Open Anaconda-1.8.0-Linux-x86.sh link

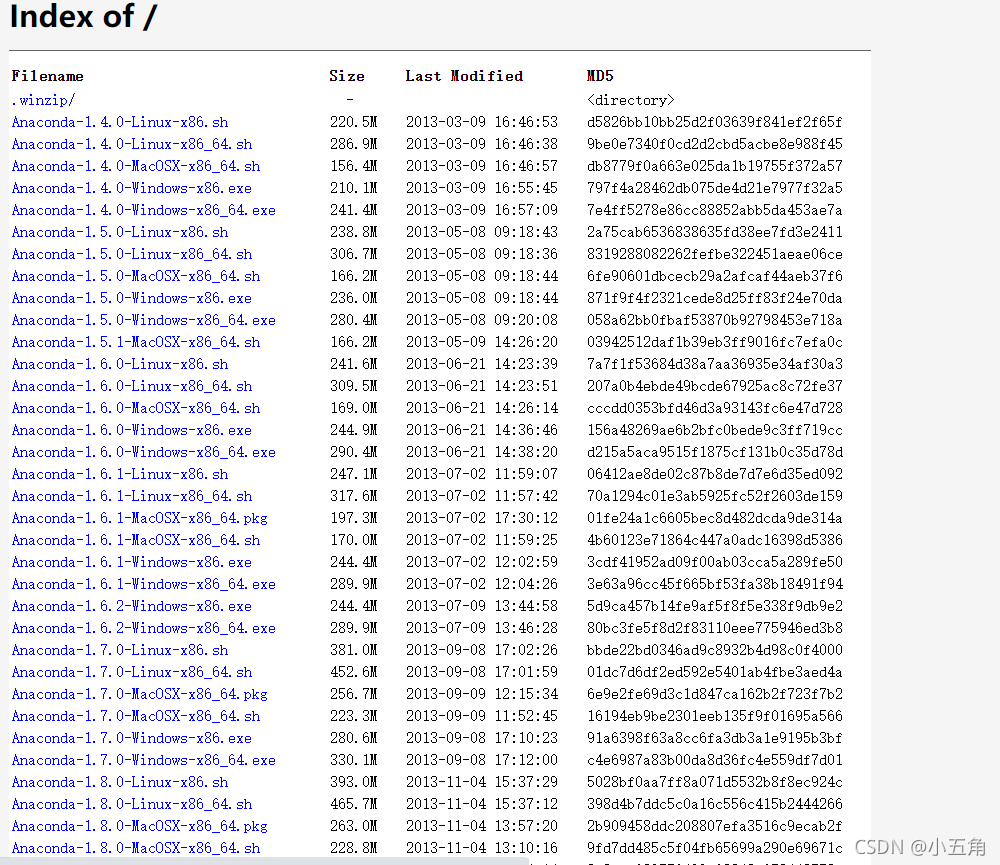[120, 783]
